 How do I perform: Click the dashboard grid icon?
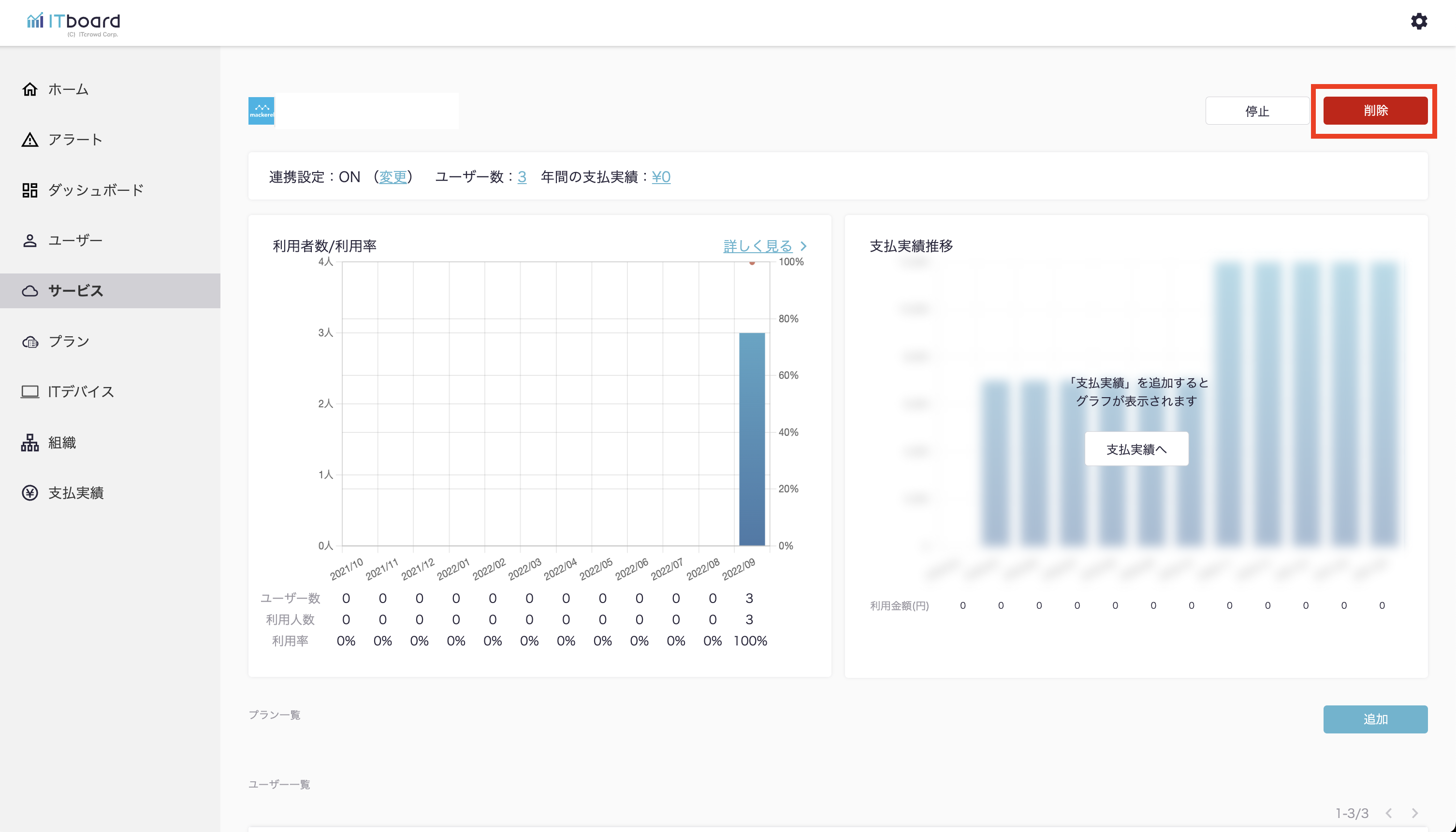coord(29,190)
